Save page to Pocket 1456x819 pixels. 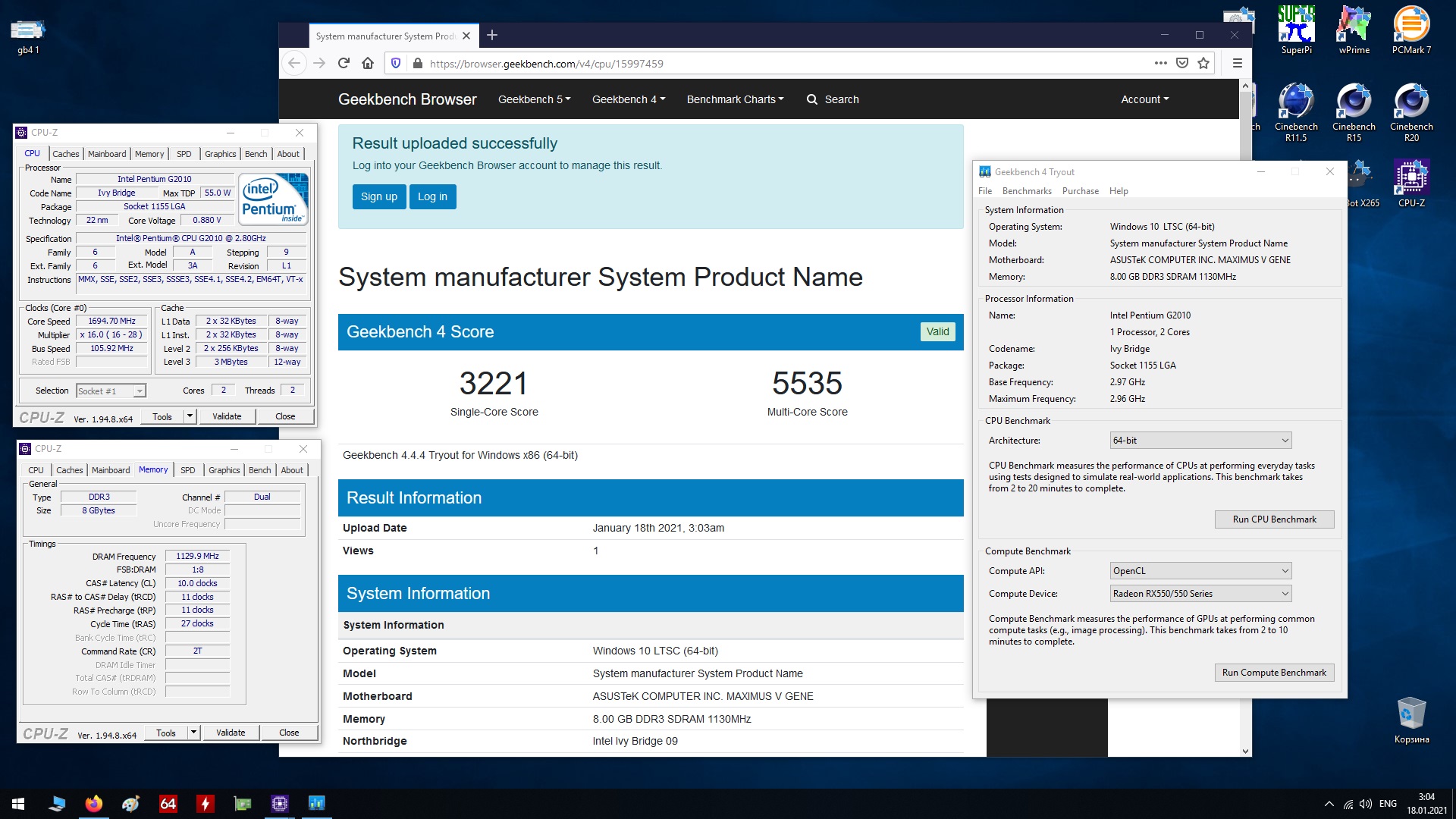1181,64
